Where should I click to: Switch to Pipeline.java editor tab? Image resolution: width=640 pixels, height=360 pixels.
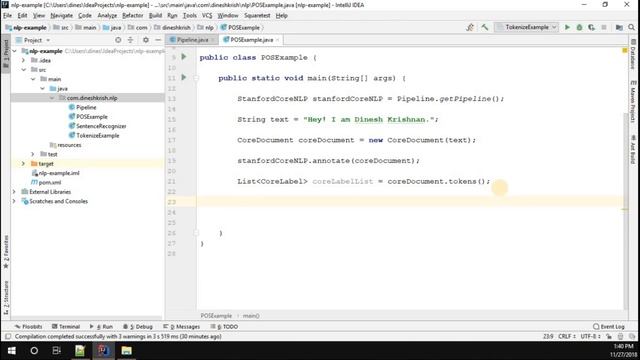(192, 40)
